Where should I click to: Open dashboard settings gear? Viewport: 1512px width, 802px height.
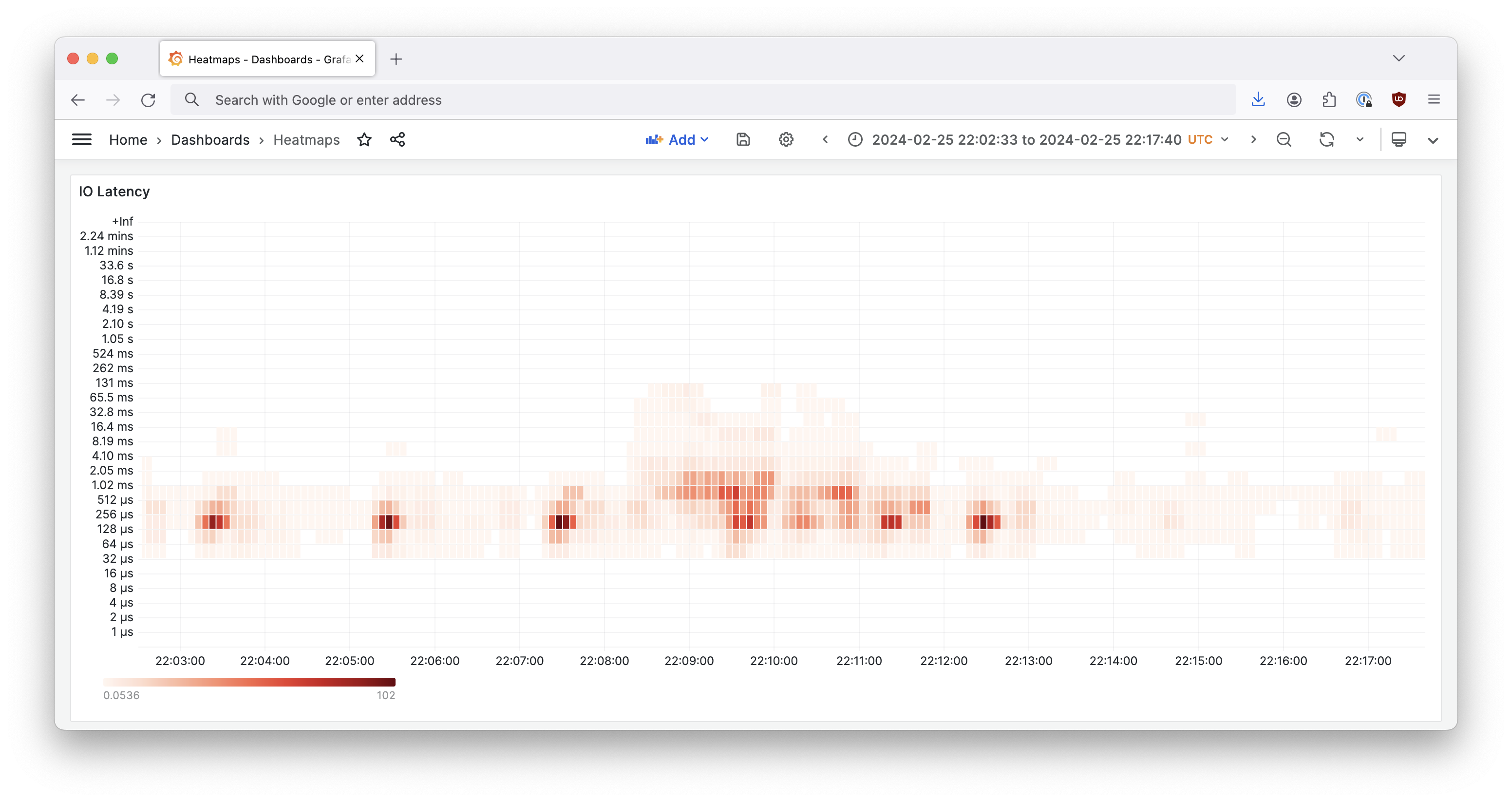786,140
